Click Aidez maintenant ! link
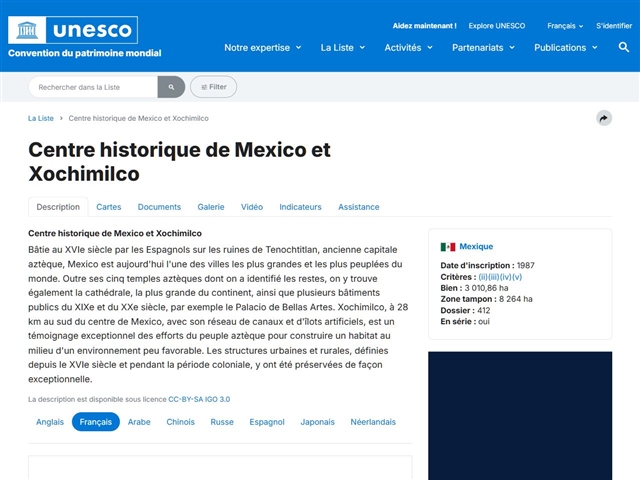 424,26
